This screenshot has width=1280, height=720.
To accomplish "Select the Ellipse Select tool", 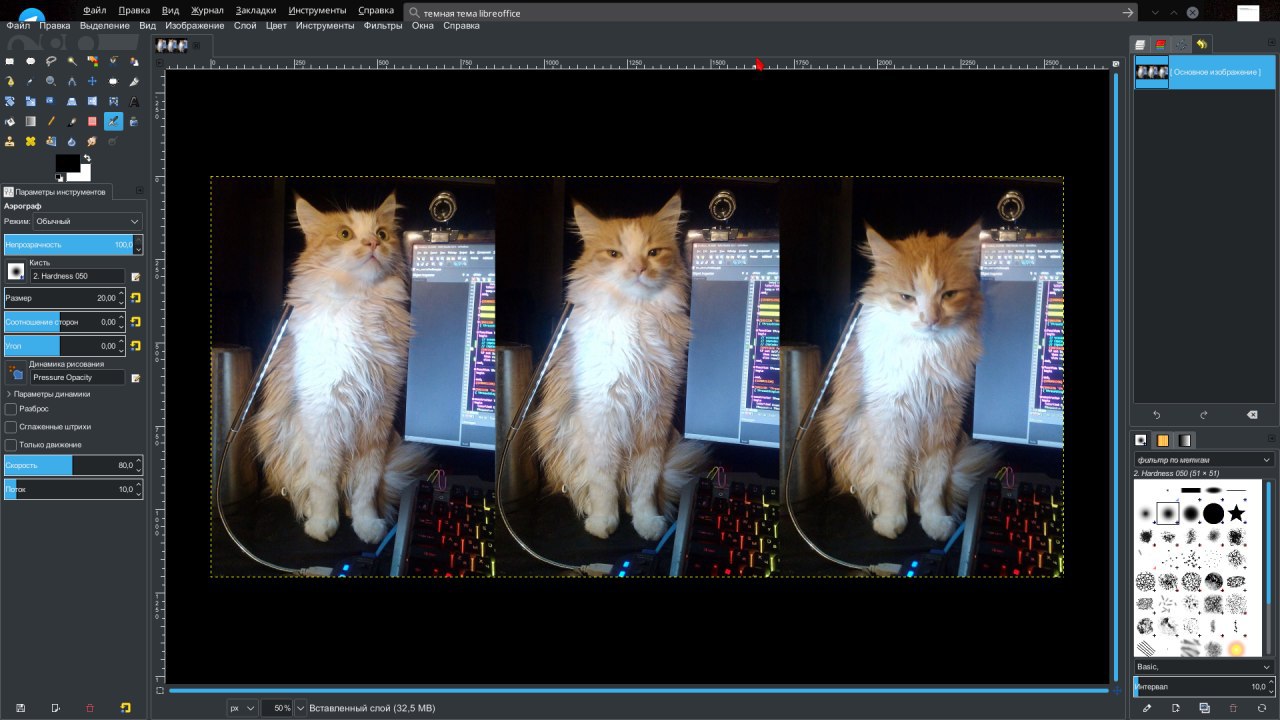I will click(31, 61).
